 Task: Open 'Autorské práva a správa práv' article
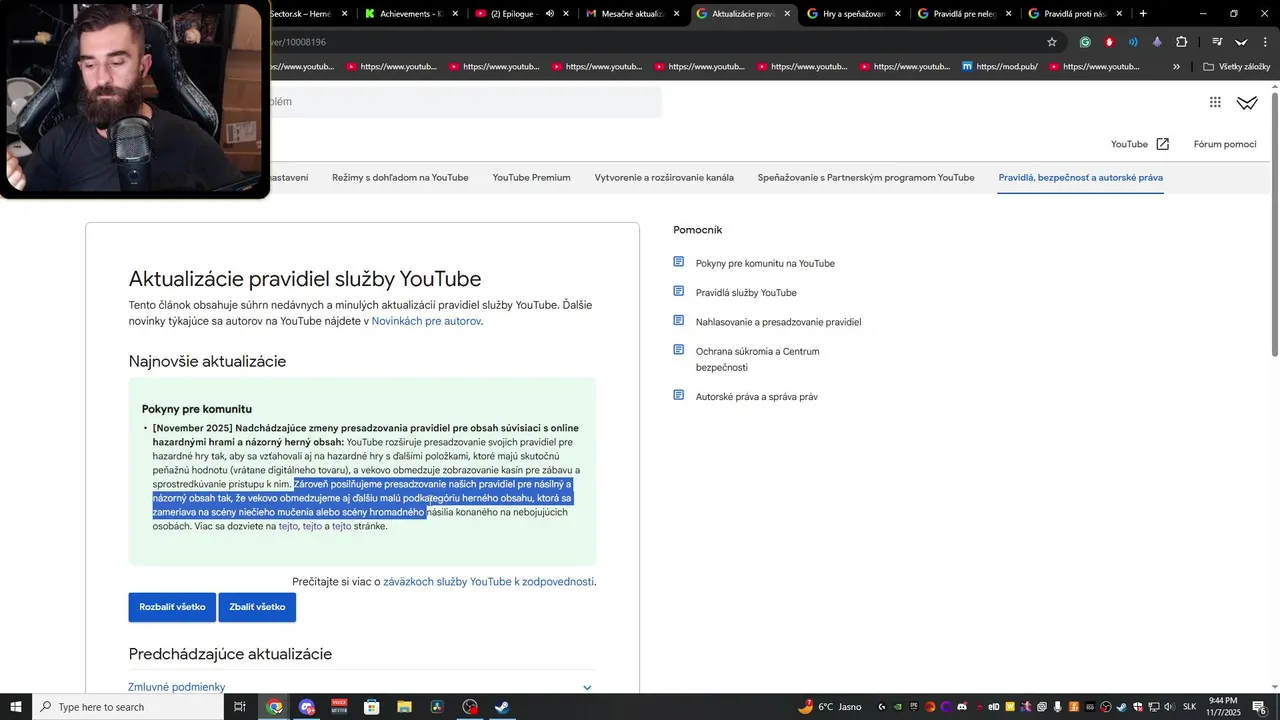coord(756,397)
